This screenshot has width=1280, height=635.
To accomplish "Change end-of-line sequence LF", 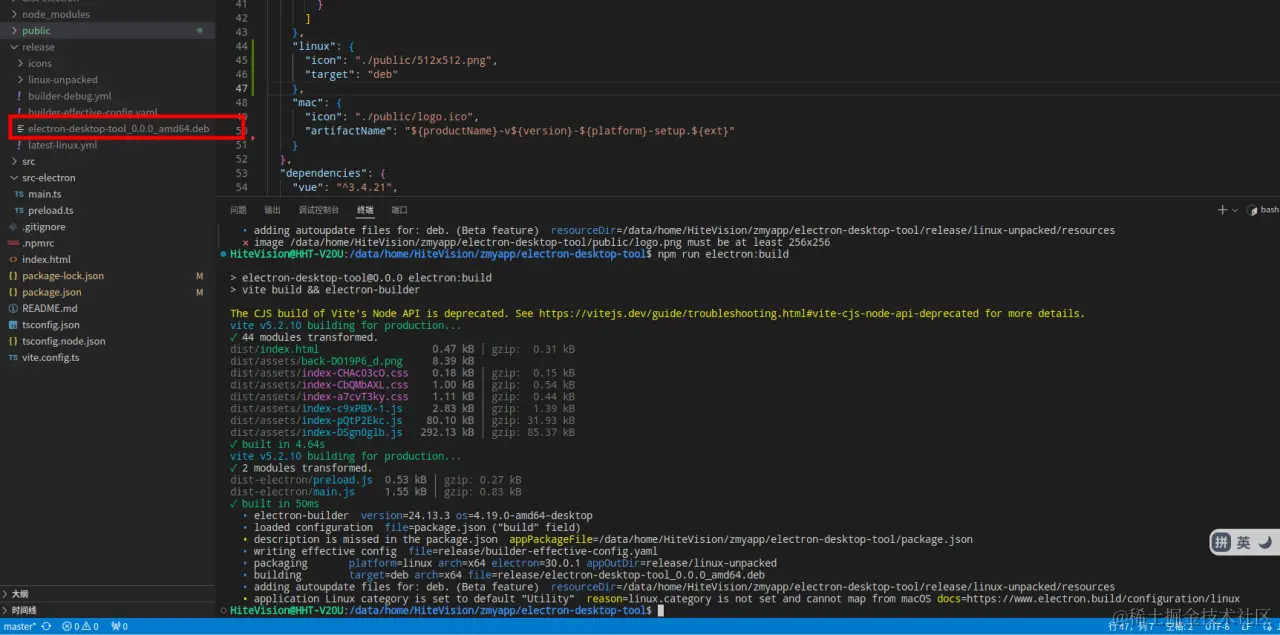I will coord(1246,626).
